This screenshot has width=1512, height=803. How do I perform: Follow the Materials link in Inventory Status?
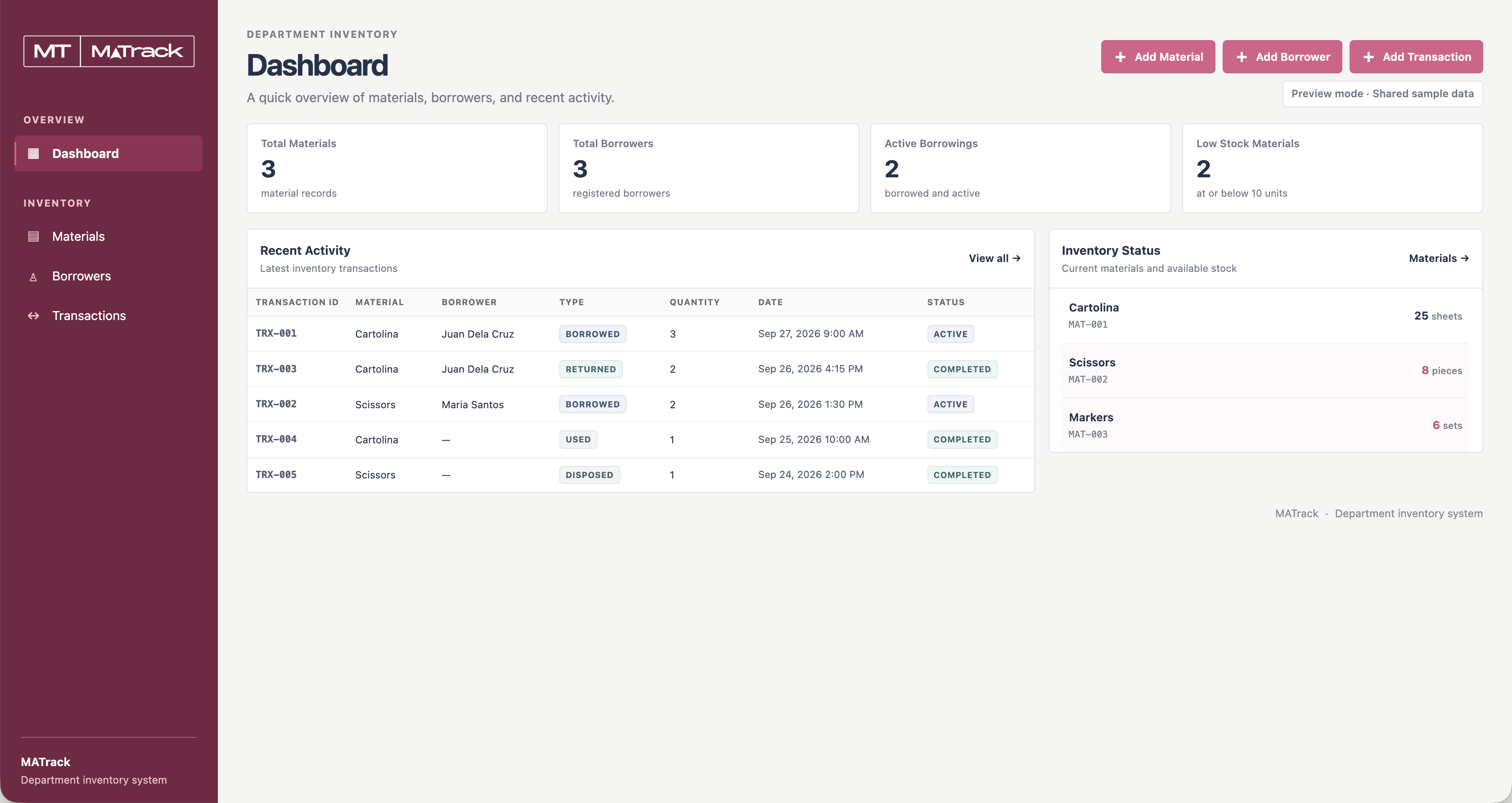pyautogui.click(x=1439, y=258)
